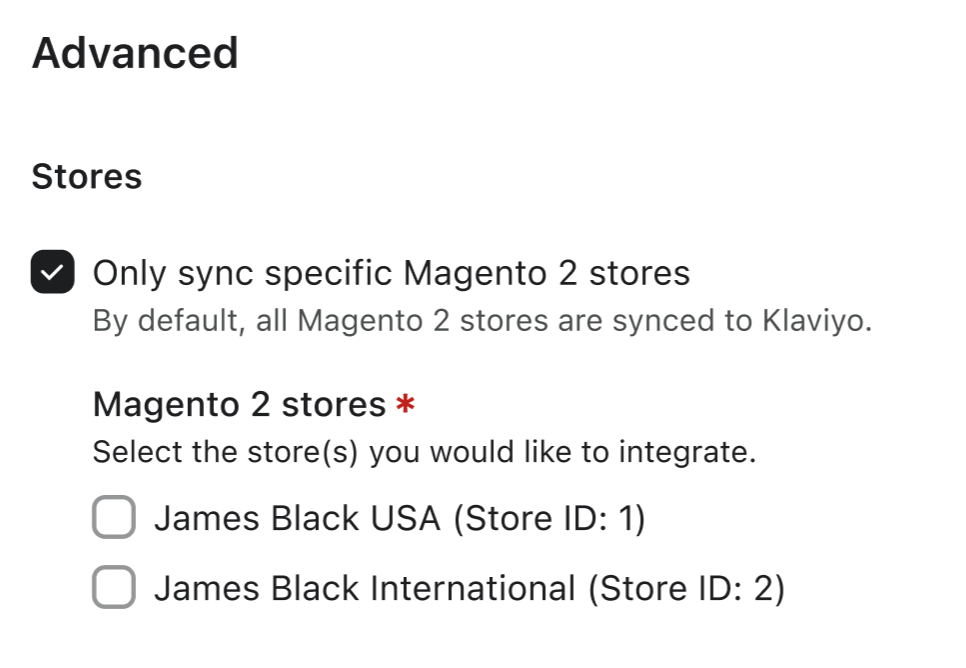Click the "Stores" subsection heading
The width and height of the screenshot is (966, 668).
tap(87, 177)
